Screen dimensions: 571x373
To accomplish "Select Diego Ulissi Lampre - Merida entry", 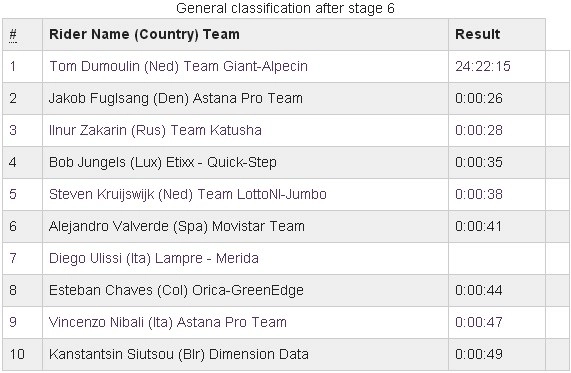I will tap(154, 258).
